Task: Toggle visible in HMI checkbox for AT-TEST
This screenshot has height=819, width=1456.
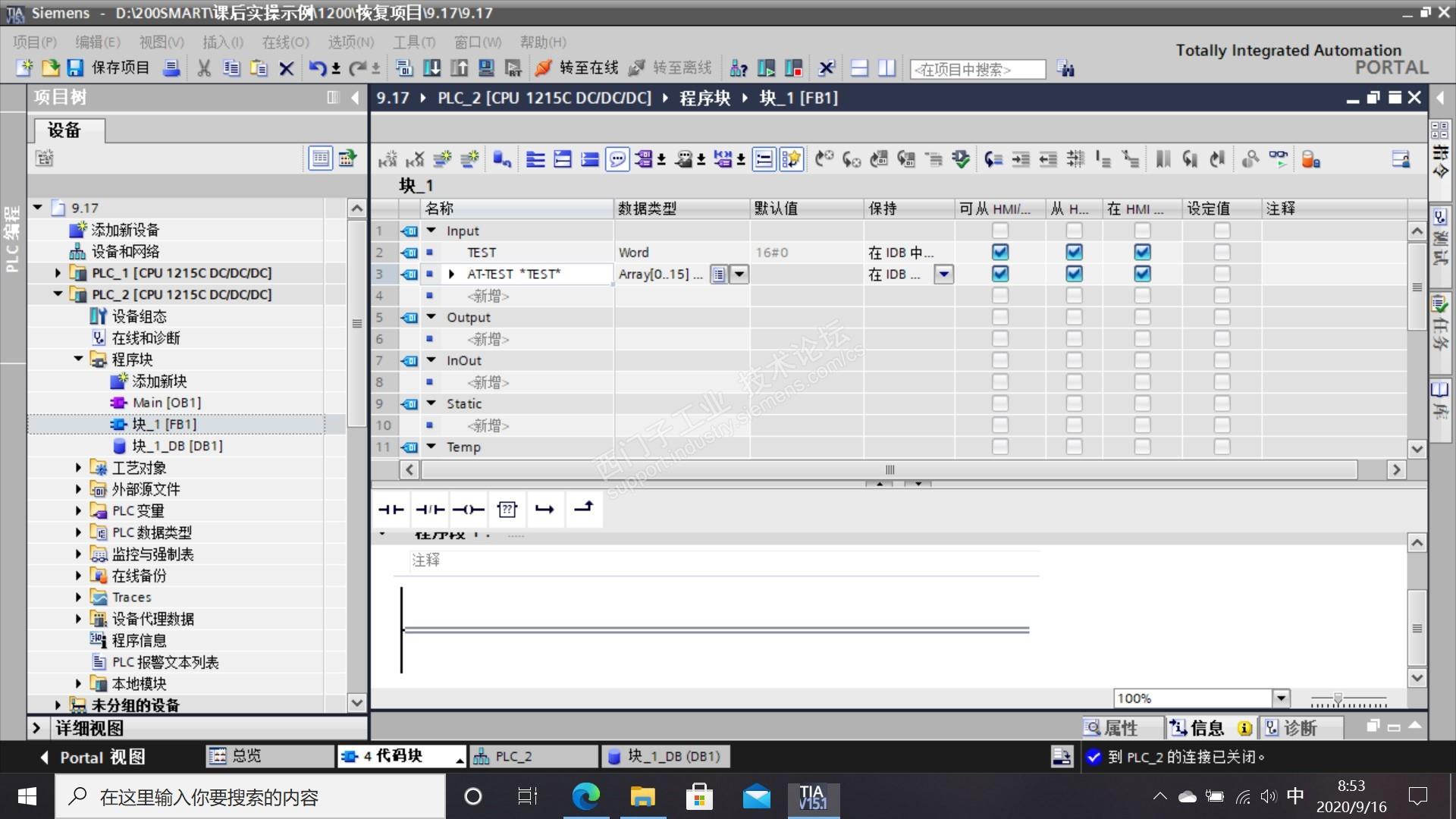Action: click(1142, 274)
